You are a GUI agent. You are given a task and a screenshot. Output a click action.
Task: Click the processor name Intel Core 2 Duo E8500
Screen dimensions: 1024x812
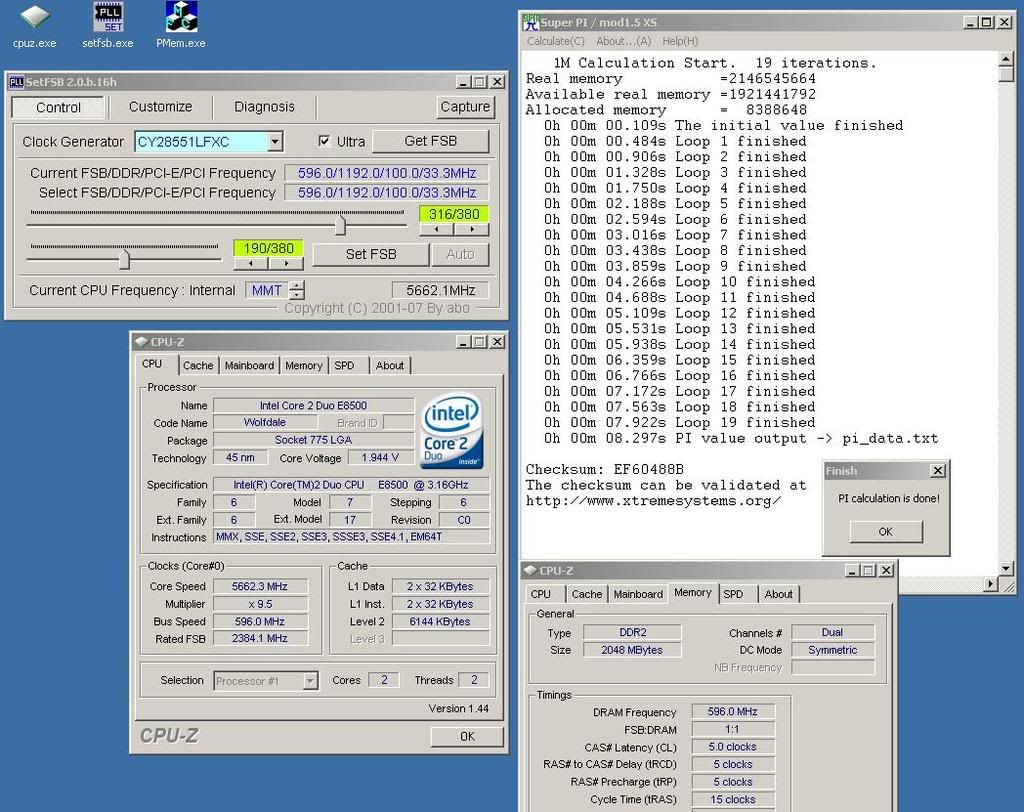313,406
